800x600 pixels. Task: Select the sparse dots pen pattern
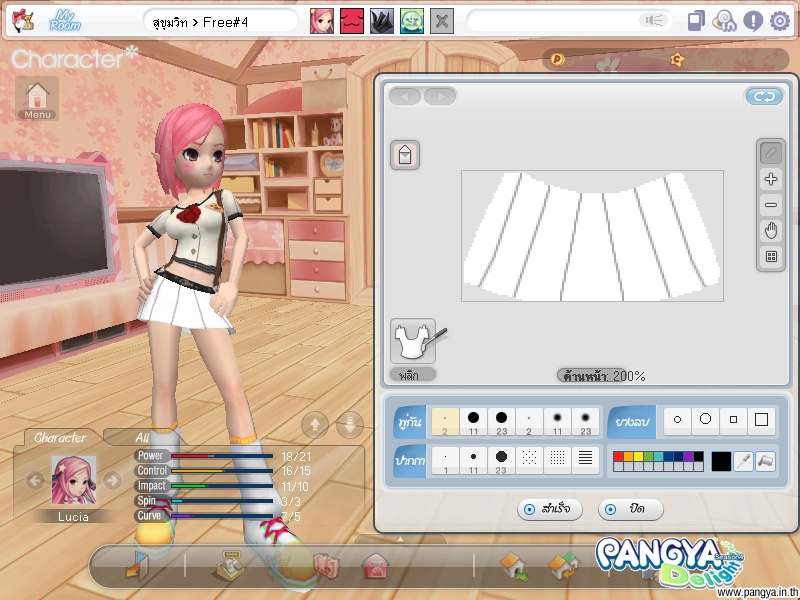tap(529, 459)
